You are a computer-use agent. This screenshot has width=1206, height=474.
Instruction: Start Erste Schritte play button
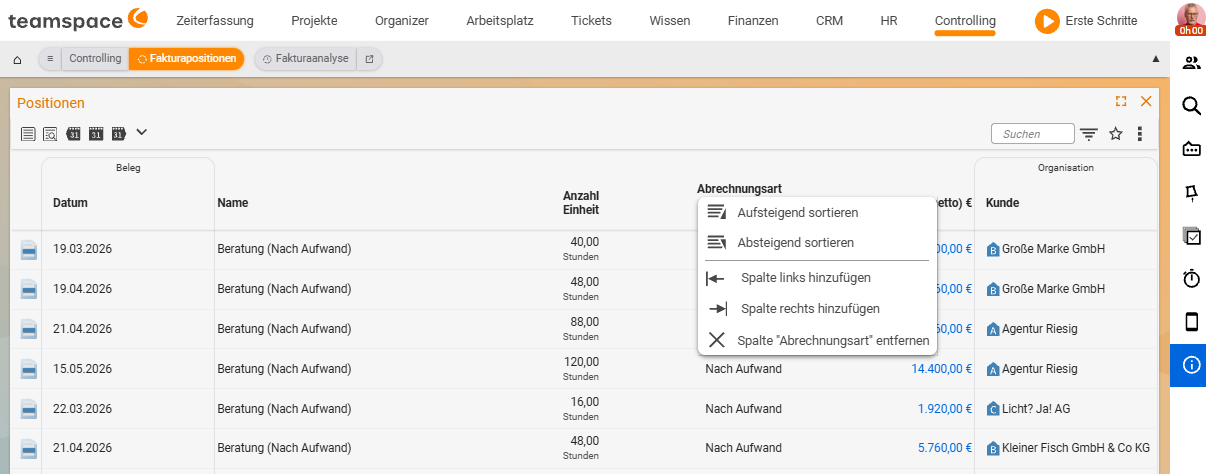click(1047, 20)
